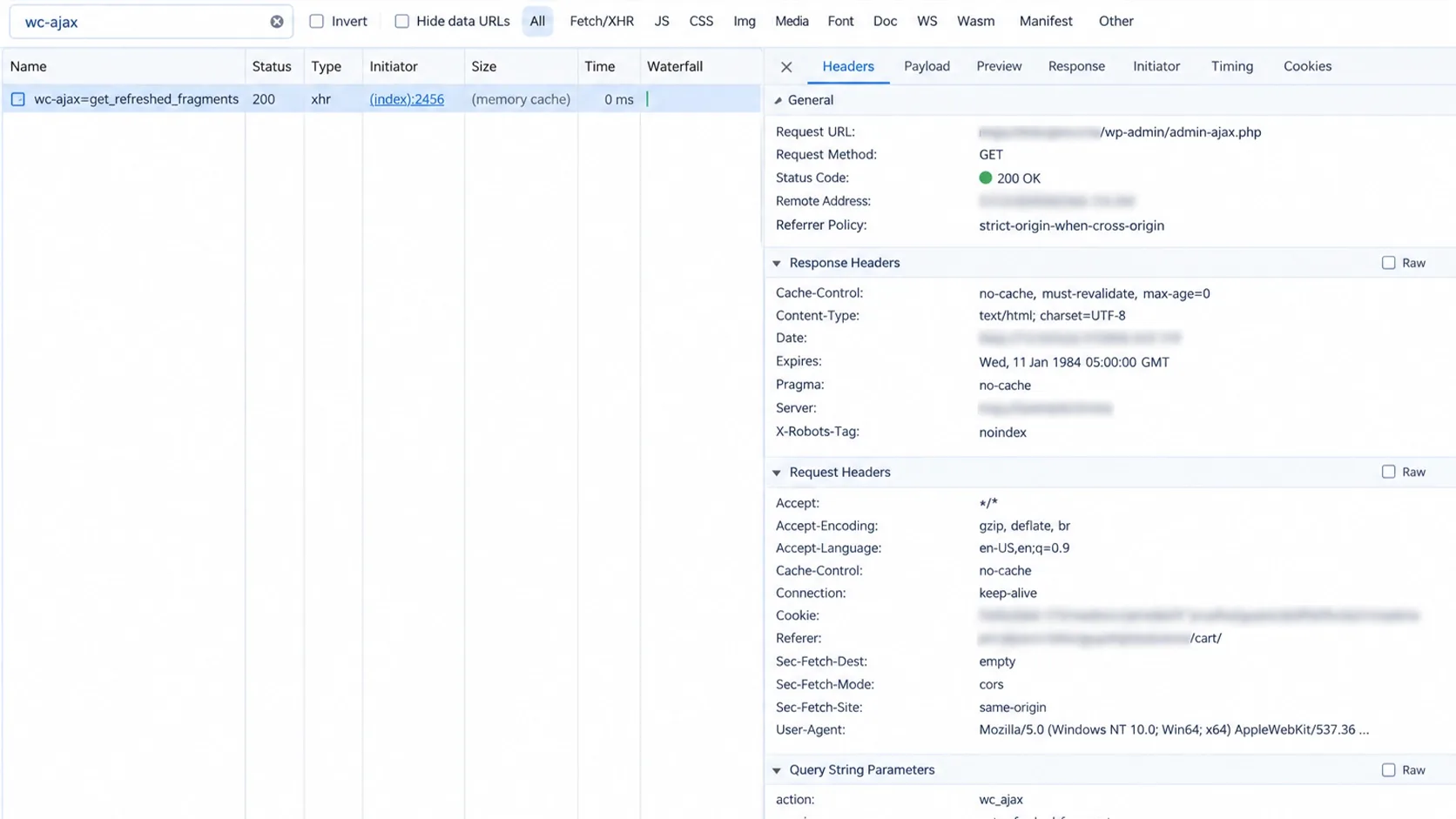The width and height of the screenshot is (1456, 819).
Task: View the Cookies tab
Action: click(1307, 66)
